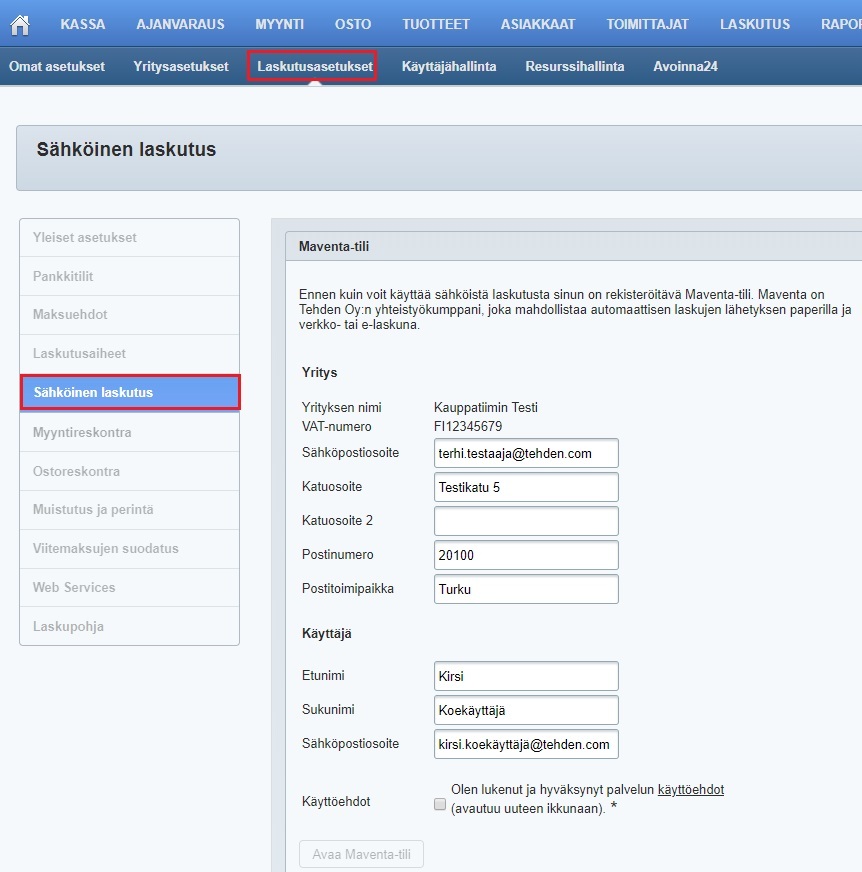Accept the Käyttöehdot terms checkbox

pos(440,803)
